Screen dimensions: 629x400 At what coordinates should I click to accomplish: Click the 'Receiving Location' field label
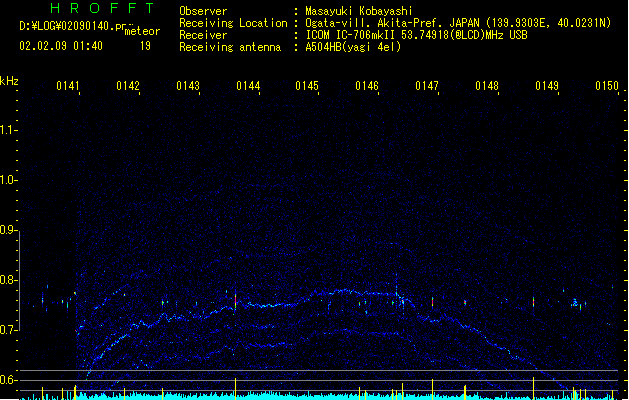pyautogui.click(x=233, y=23)
